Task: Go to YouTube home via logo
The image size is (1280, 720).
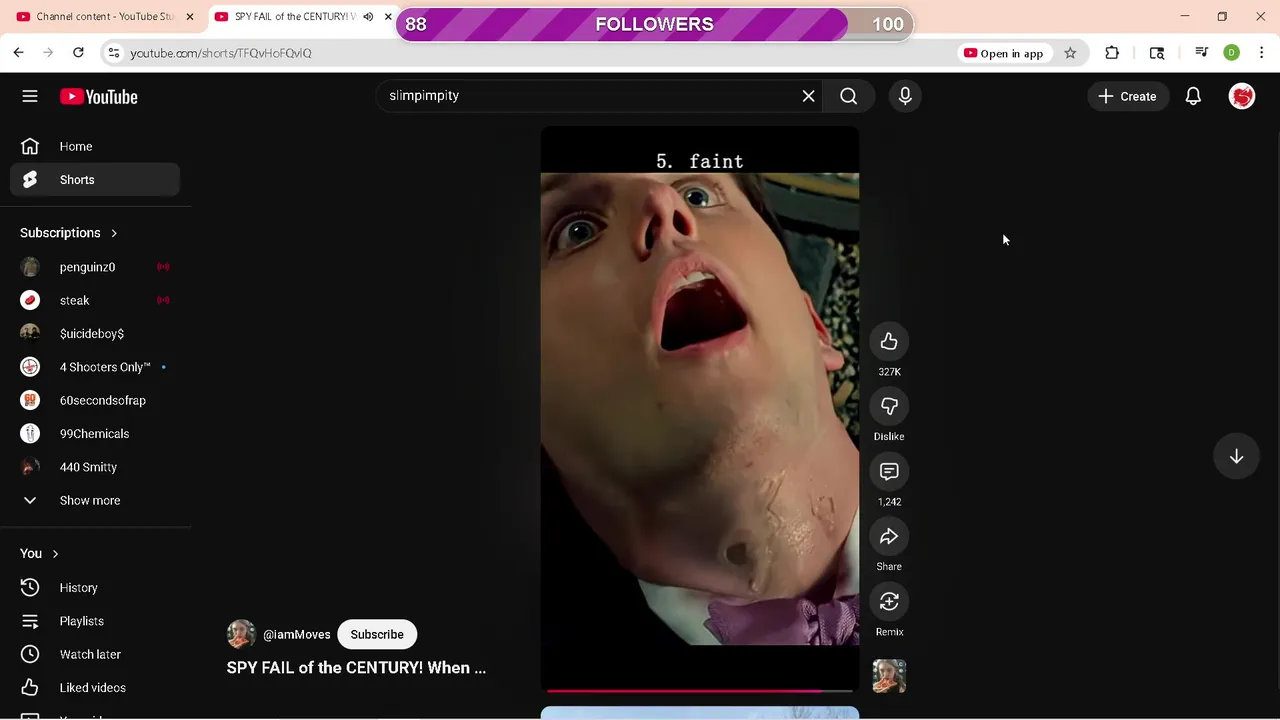Action: click(x=98, y=97)
